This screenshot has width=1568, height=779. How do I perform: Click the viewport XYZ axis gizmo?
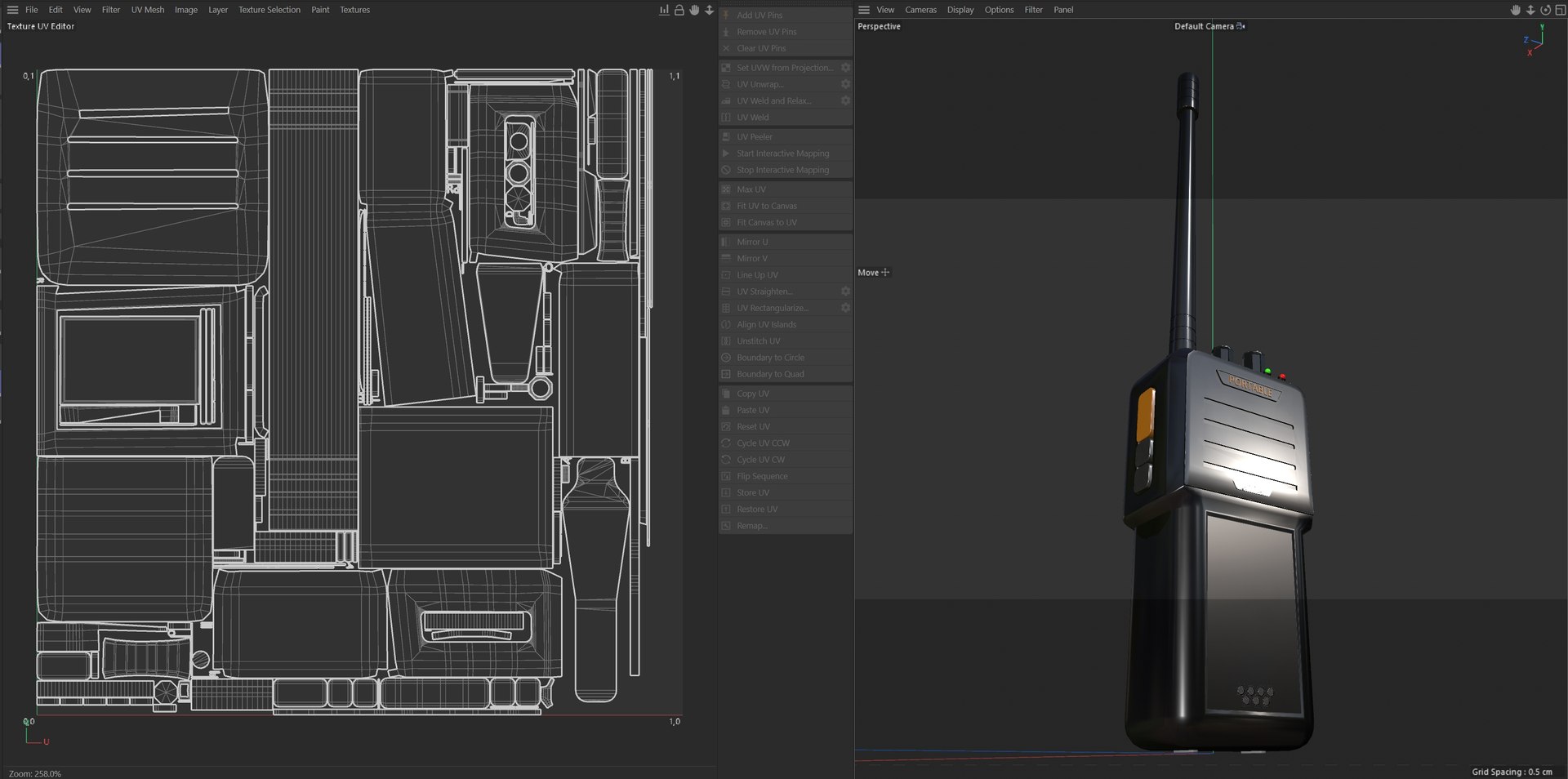(1535, 40)
